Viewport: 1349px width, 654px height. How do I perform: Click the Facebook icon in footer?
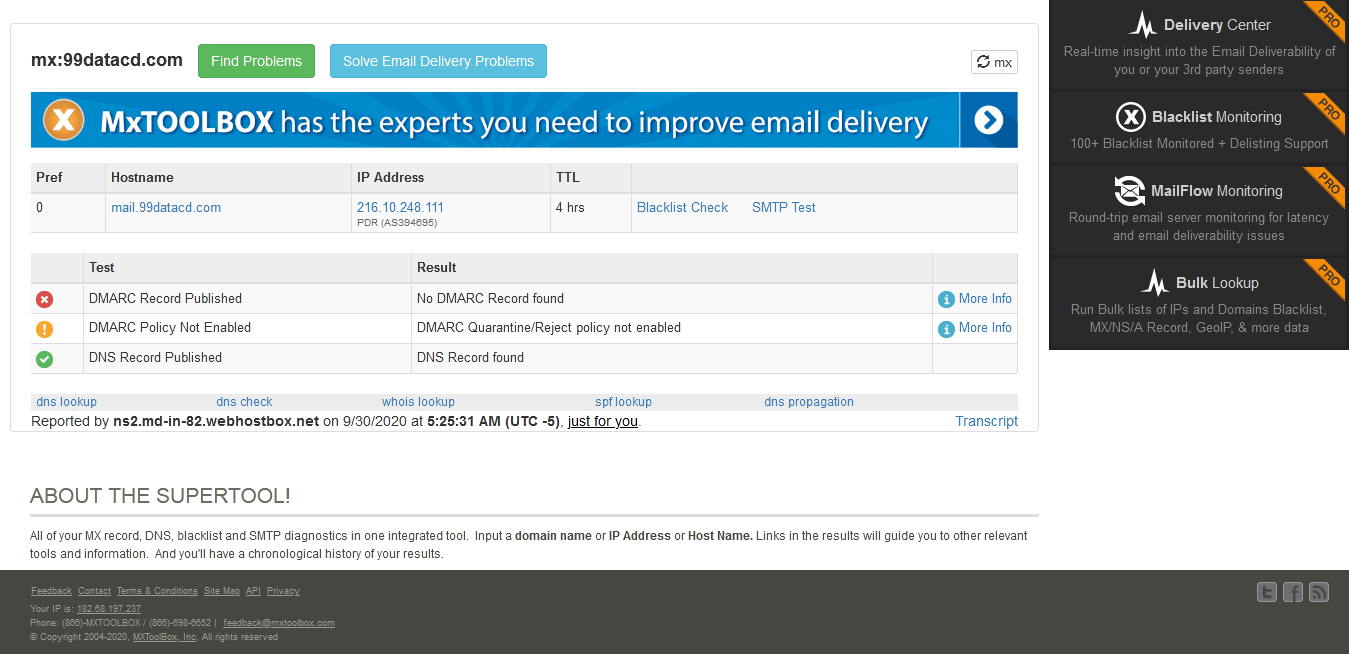(1293, 592)
